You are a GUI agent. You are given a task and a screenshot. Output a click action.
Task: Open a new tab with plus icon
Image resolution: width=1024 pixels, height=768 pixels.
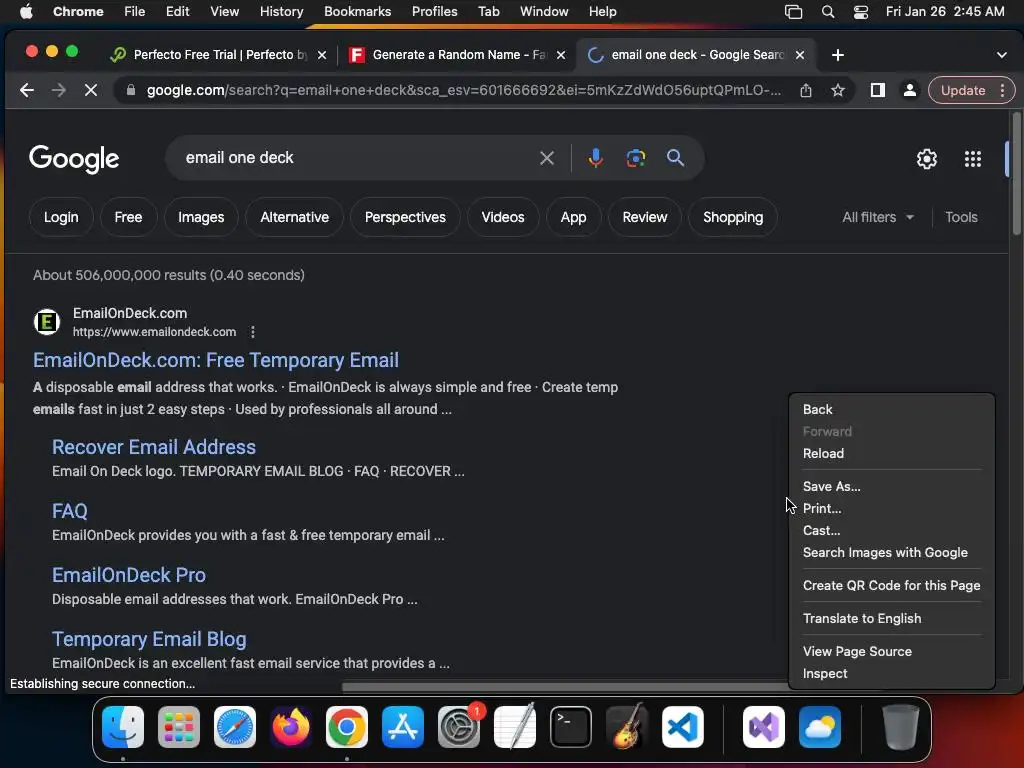click(x=838, y=55)
